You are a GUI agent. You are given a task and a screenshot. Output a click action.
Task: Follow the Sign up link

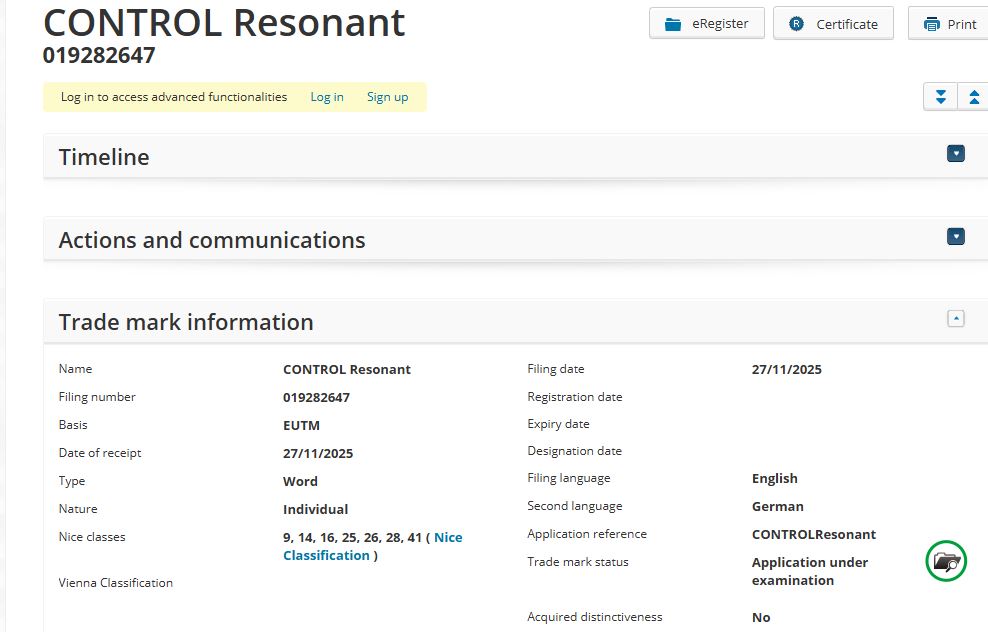[388, 97]
